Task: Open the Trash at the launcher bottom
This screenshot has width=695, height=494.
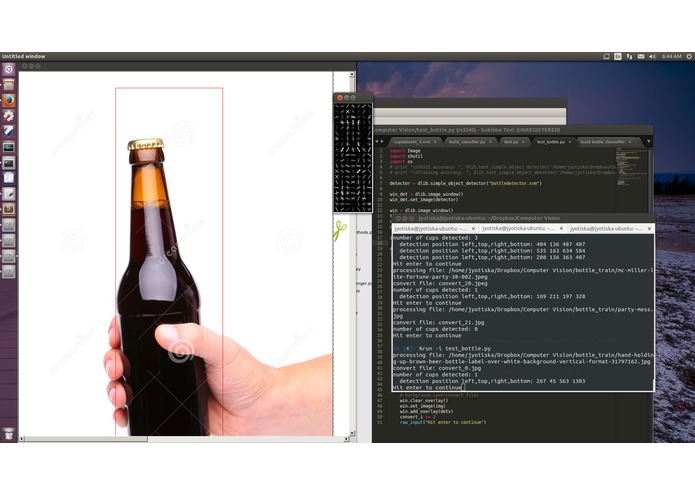Action: coord(8,434)
